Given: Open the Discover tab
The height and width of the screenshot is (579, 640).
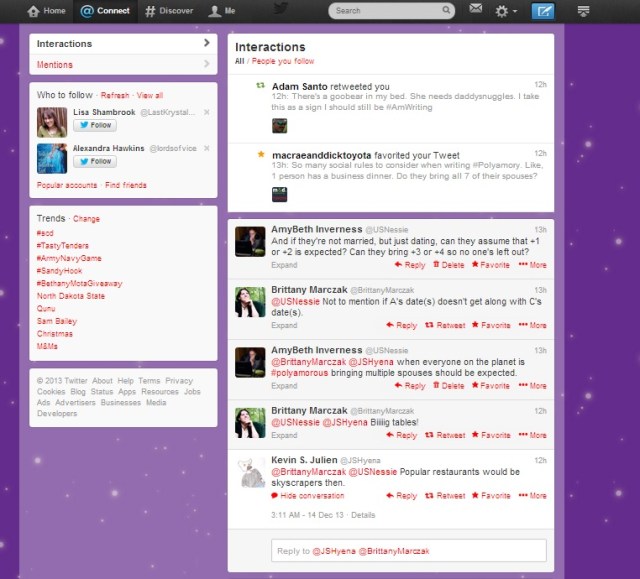Looking at the screenshot, I should (x=169, y=11).
